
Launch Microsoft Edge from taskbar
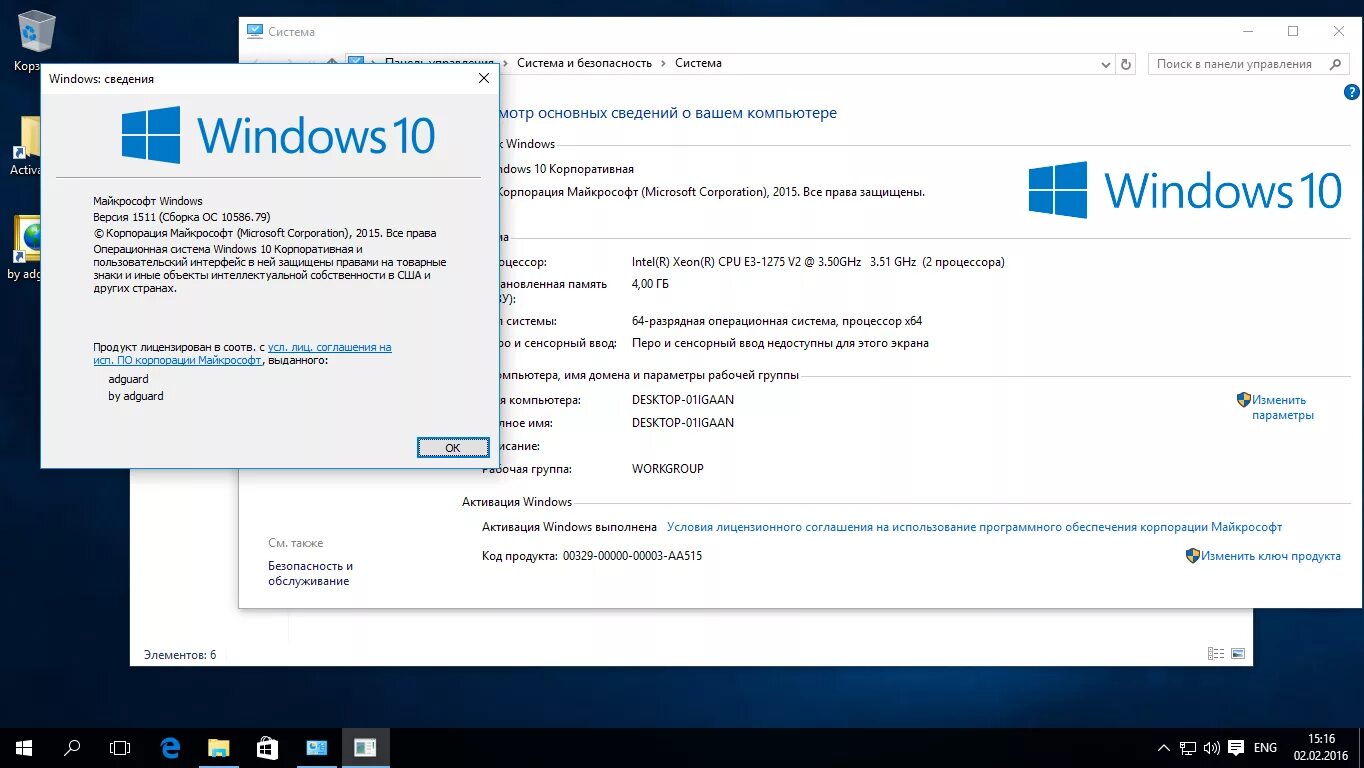pos(170,747)
